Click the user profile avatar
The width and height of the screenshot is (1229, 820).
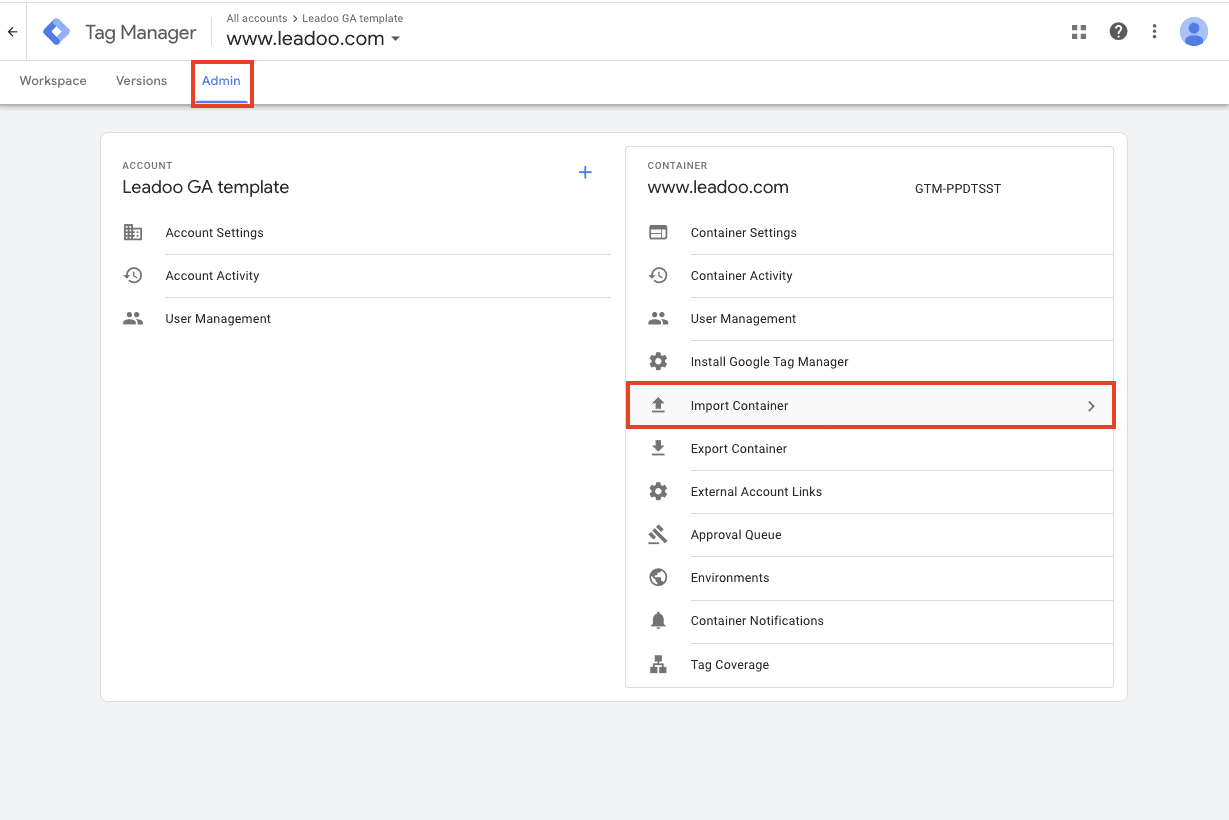[x=1193, y=32]
